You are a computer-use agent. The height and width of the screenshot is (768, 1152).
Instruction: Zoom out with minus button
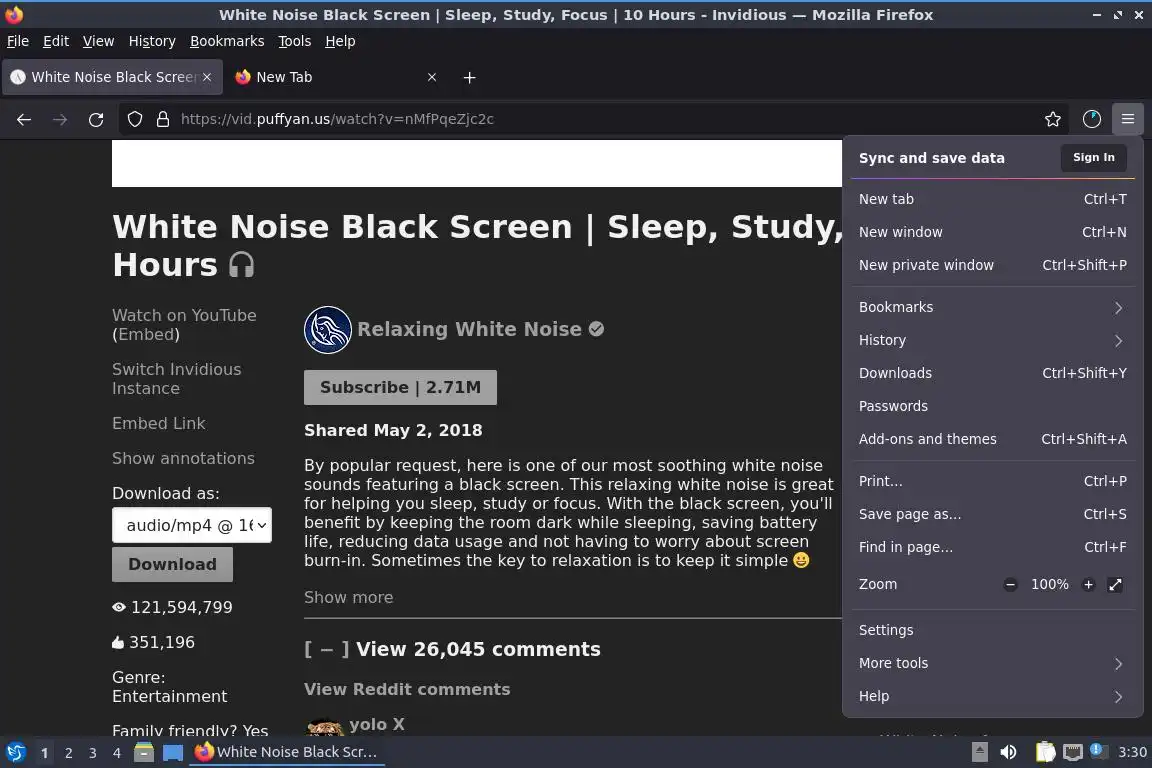(x=1010, y=585)
